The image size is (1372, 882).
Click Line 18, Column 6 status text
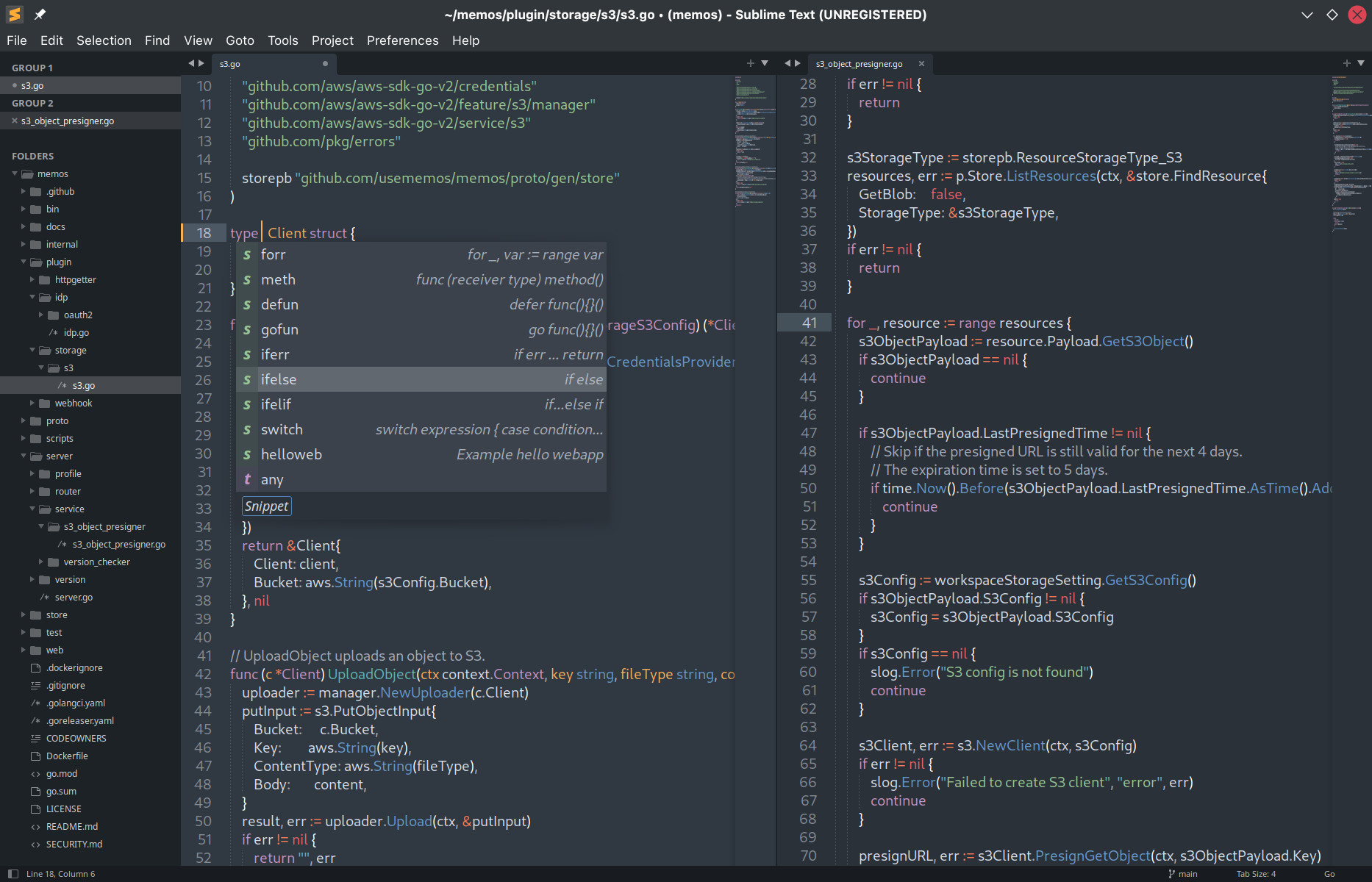pyautogui.click(x=61, y=874)
